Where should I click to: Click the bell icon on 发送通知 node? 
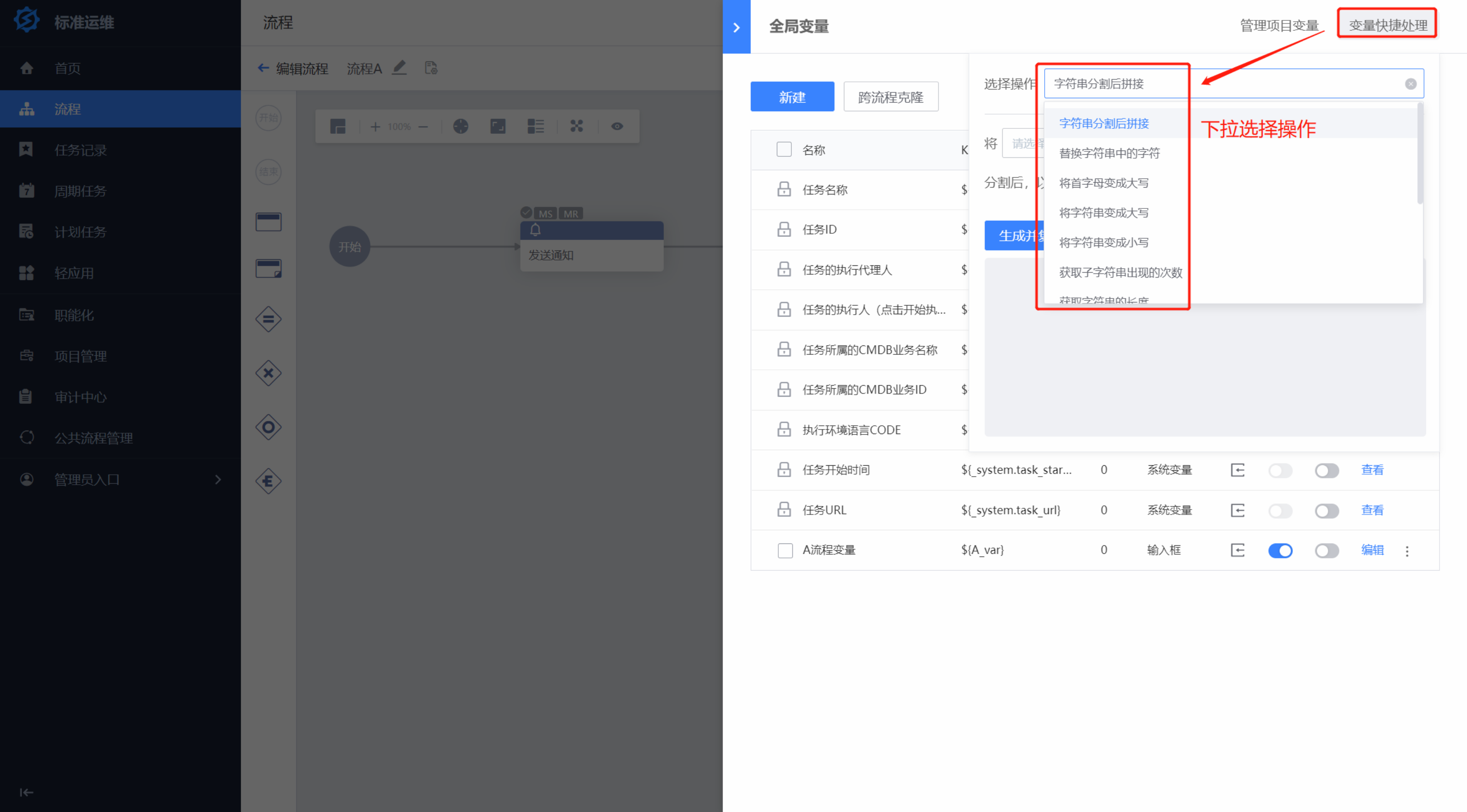point(535,230)
